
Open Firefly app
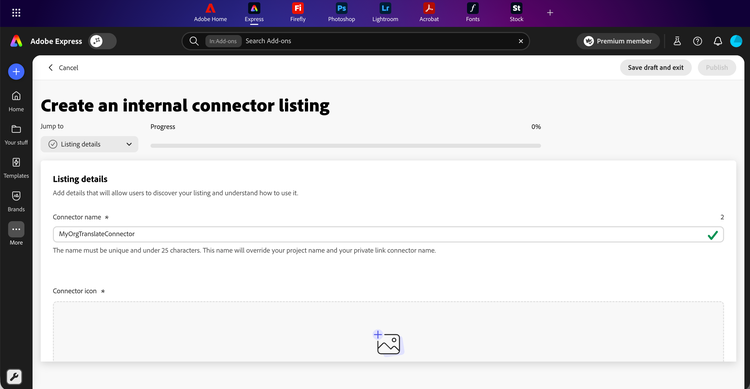tap(298, 12)
